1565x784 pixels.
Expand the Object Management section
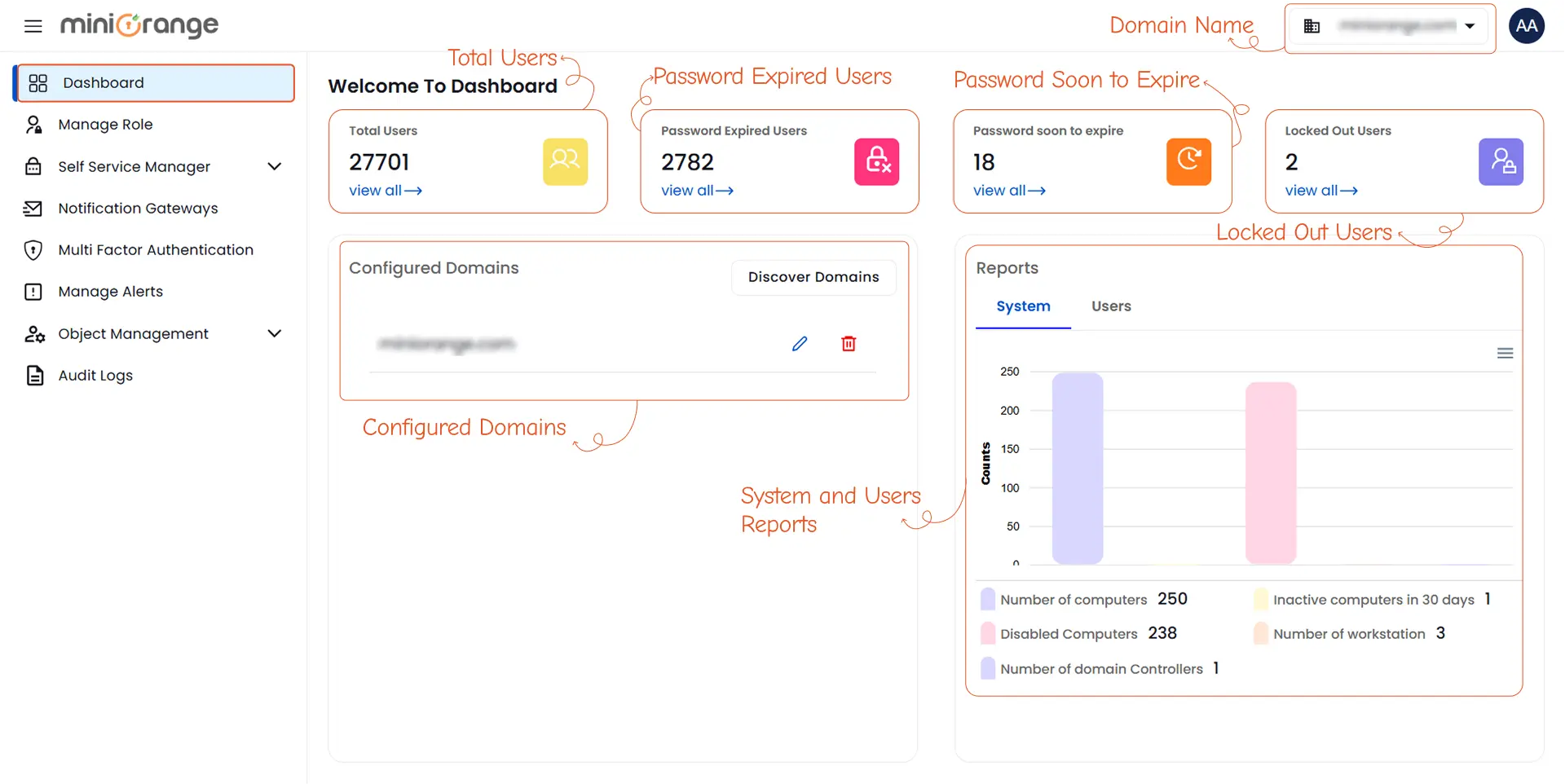[x=275, y=333]
